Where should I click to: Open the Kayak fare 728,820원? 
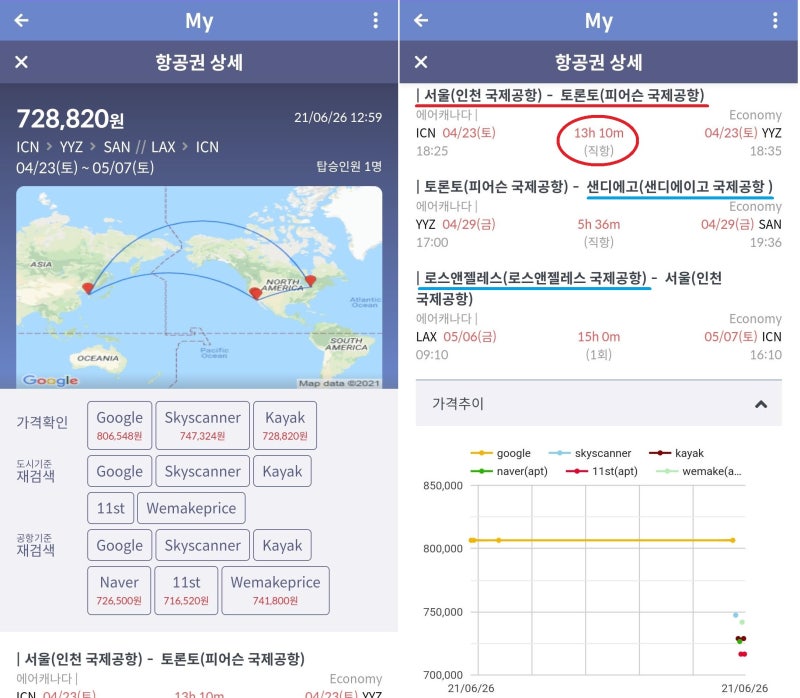click(283, 424)
